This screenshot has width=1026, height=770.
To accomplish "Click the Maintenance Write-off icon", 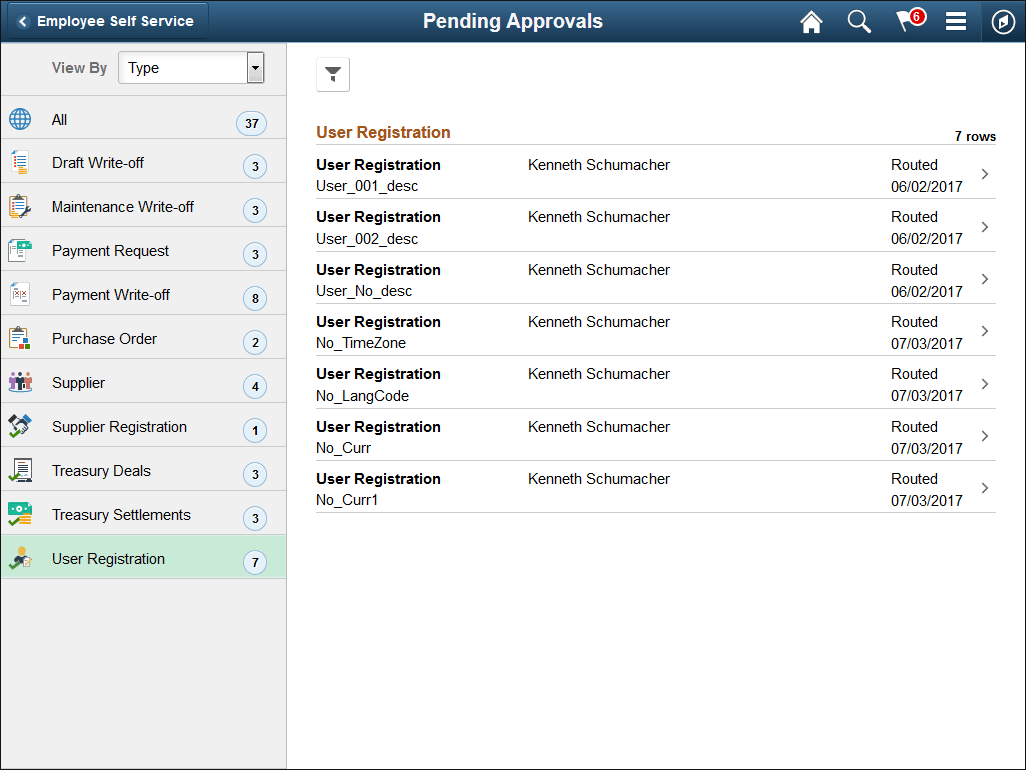I will click(20, 206).
